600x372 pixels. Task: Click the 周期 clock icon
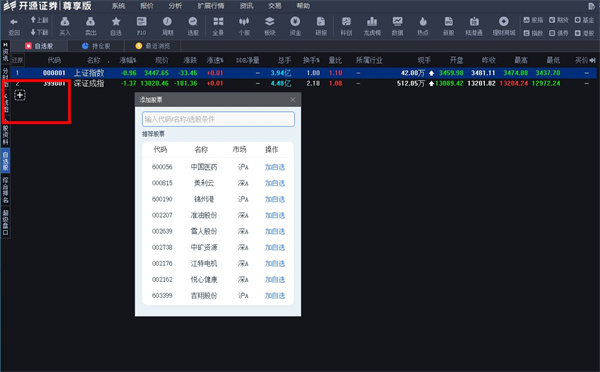click(167, 22)
